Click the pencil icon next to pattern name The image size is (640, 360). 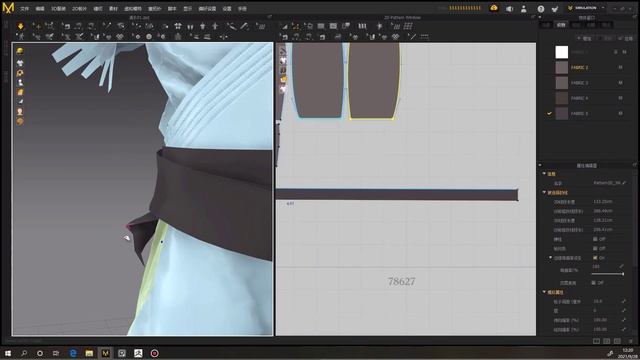pos(624,183)
